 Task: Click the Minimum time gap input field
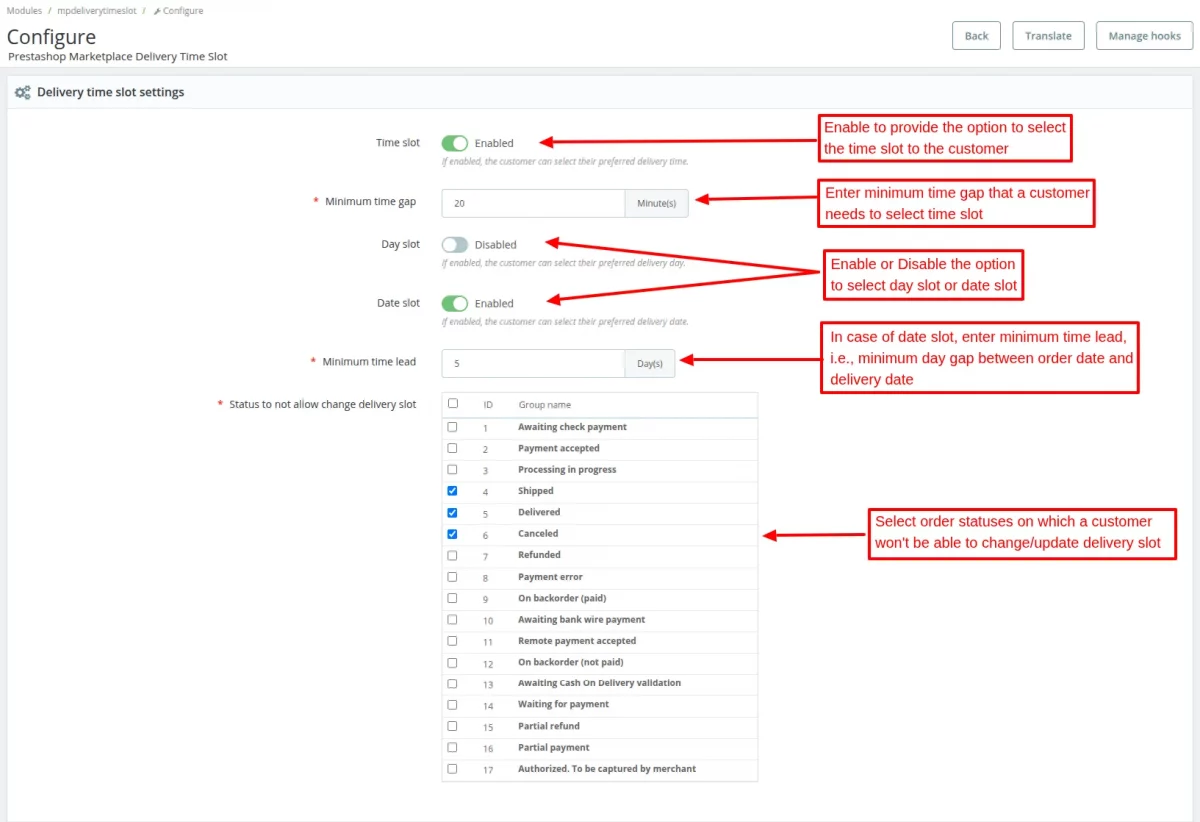[x=532, y=203]
